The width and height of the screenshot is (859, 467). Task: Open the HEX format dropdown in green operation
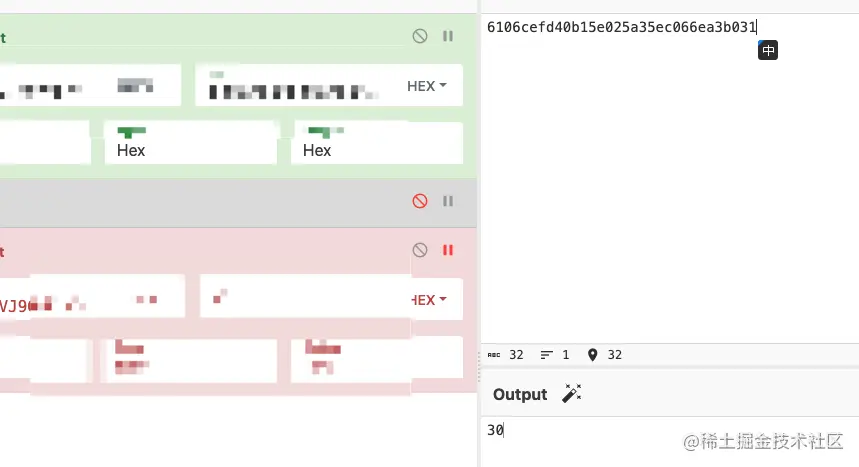(426, 86)
